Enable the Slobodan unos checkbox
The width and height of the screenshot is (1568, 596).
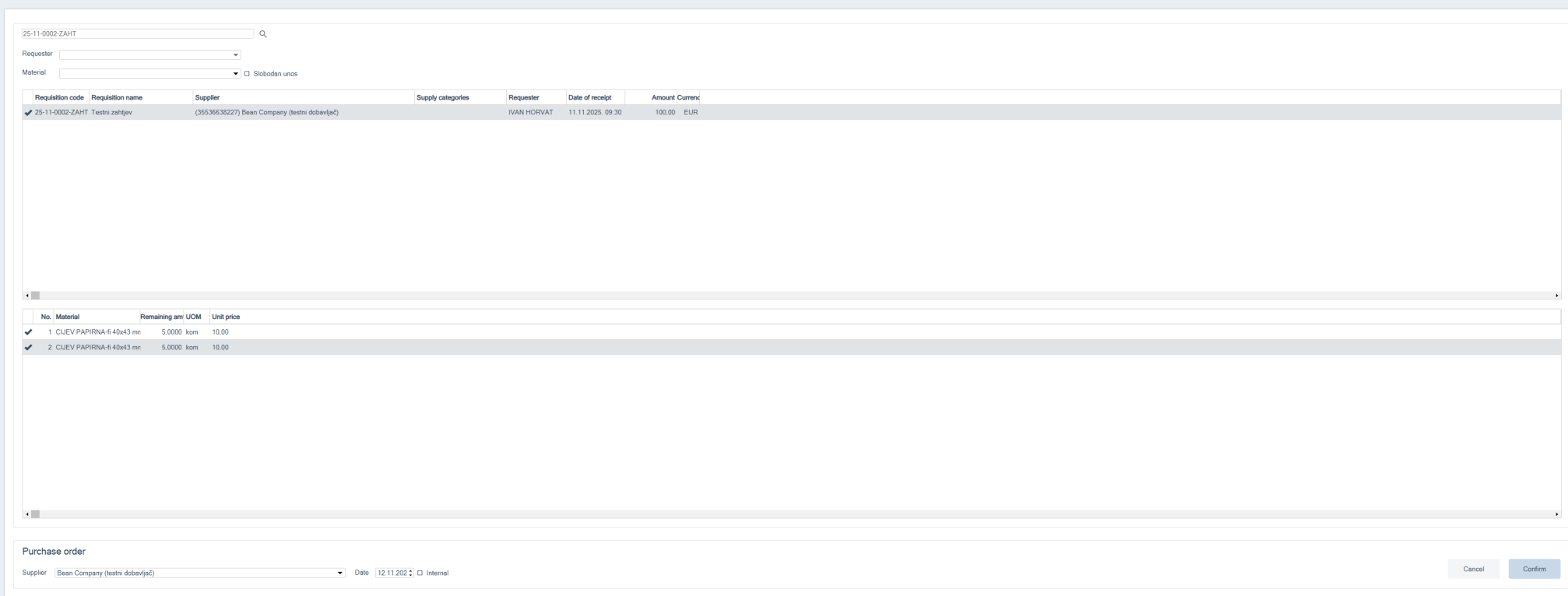[248, 74]
